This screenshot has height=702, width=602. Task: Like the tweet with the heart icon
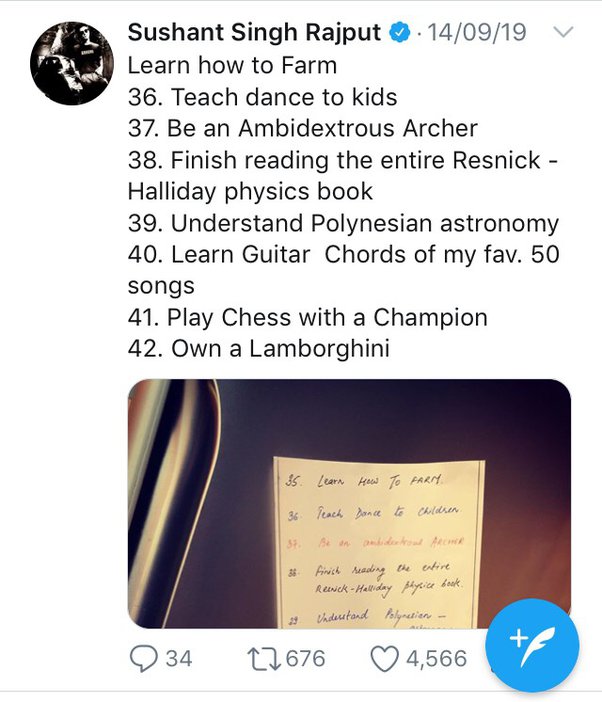pos(384,659)
